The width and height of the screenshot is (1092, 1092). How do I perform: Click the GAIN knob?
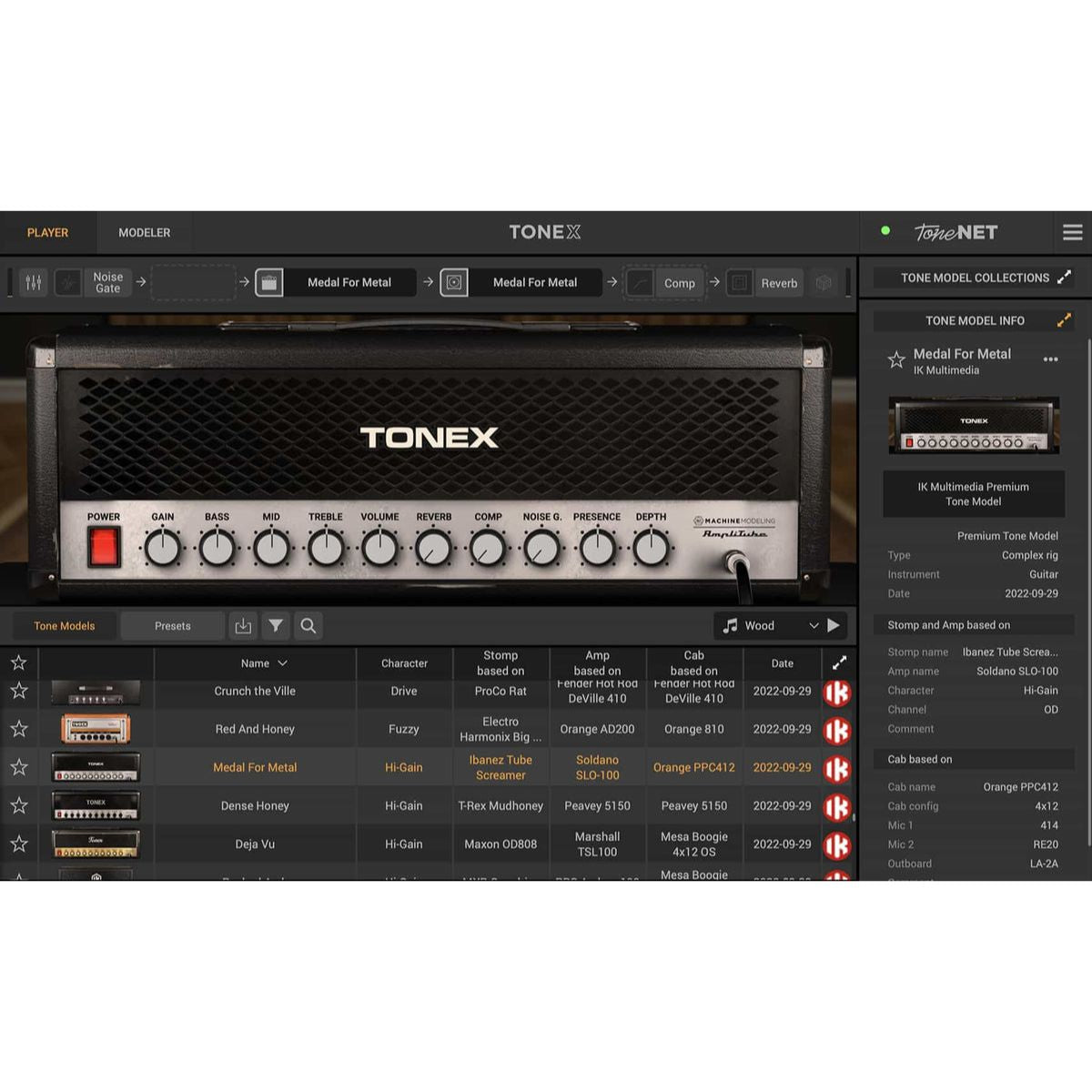click(x=163, y=549)
